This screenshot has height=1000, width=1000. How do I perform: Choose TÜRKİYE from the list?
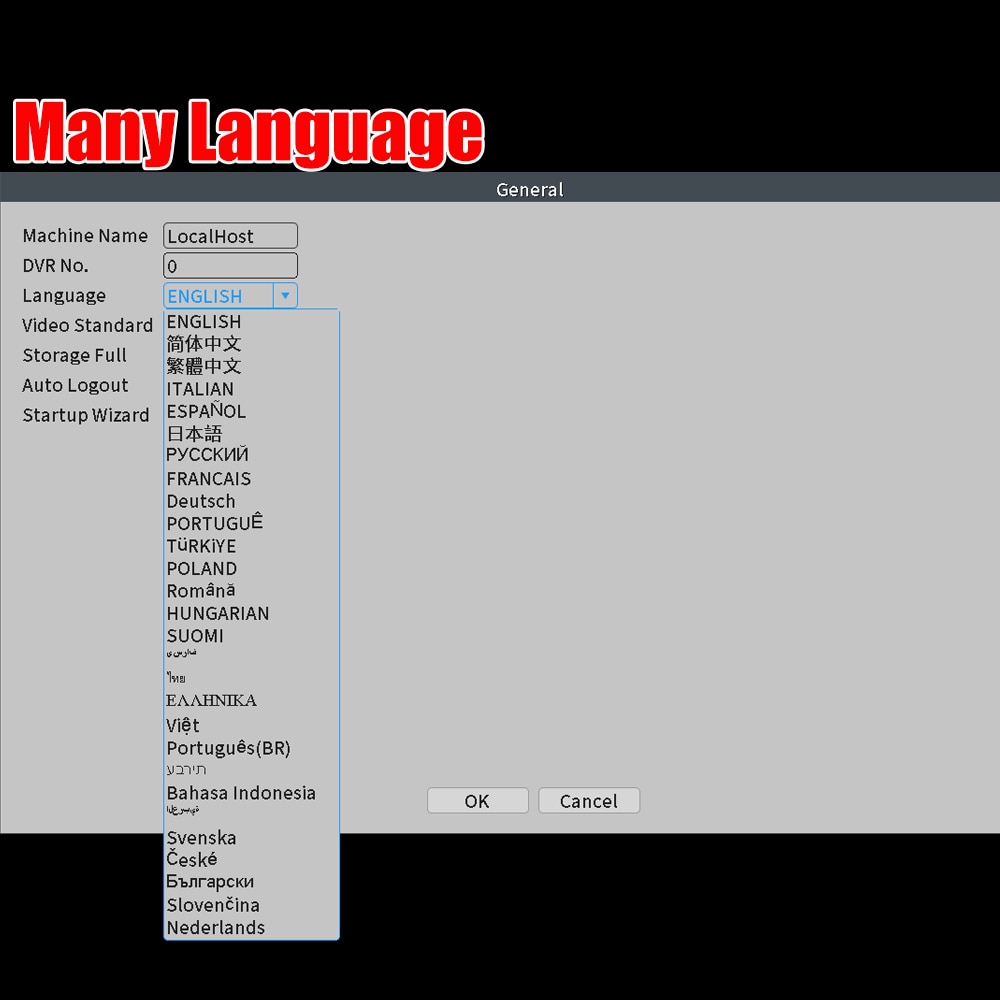tap(201, 546)
